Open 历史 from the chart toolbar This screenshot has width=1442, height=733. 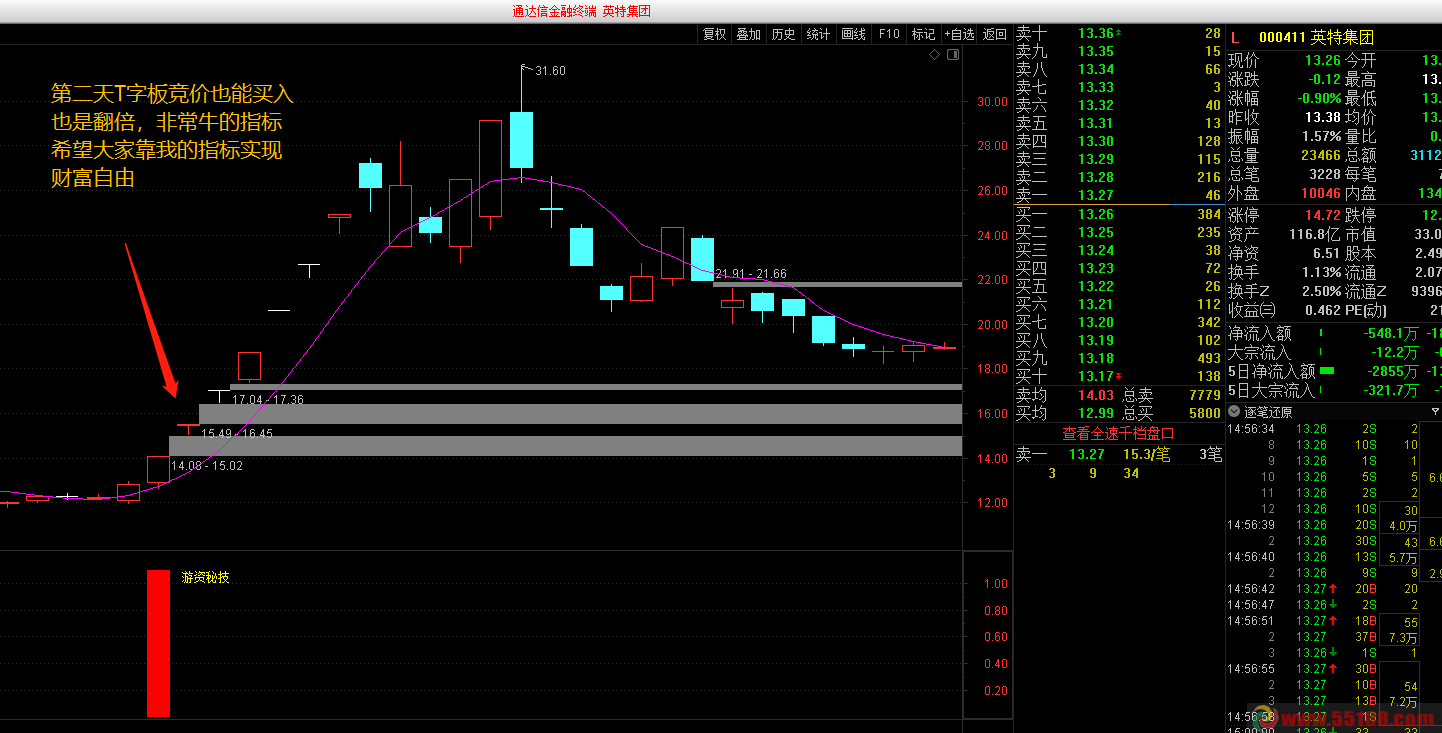pyautogui.click(x=783, y=34)
